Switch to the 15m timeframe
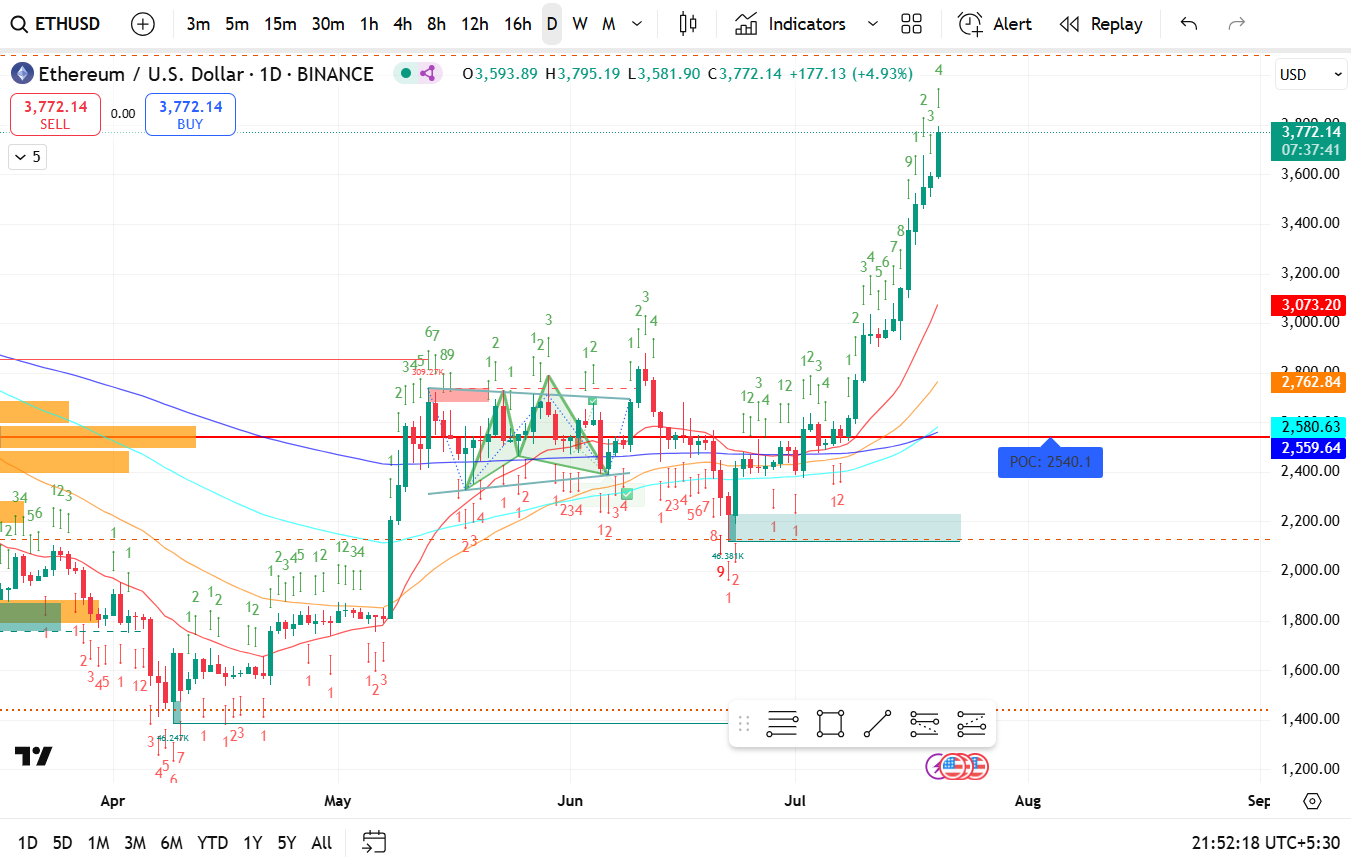The width and height of the screenshot is (1351, 859). 280,24
